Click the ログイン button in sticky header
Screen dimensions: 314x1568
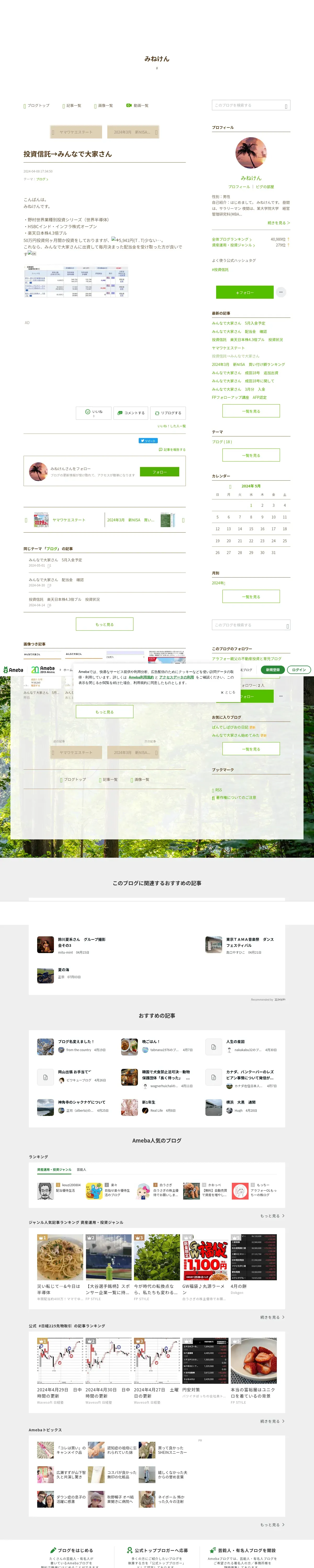299,670
